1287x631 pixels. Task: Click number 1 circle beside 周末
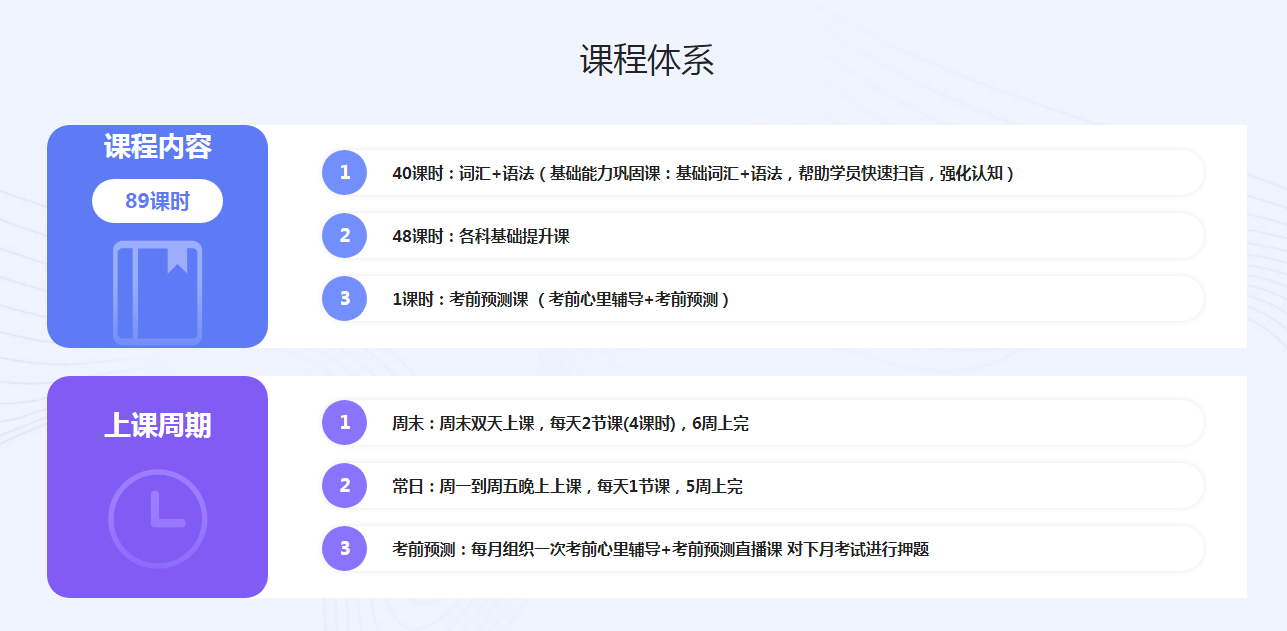pos(345,422)
